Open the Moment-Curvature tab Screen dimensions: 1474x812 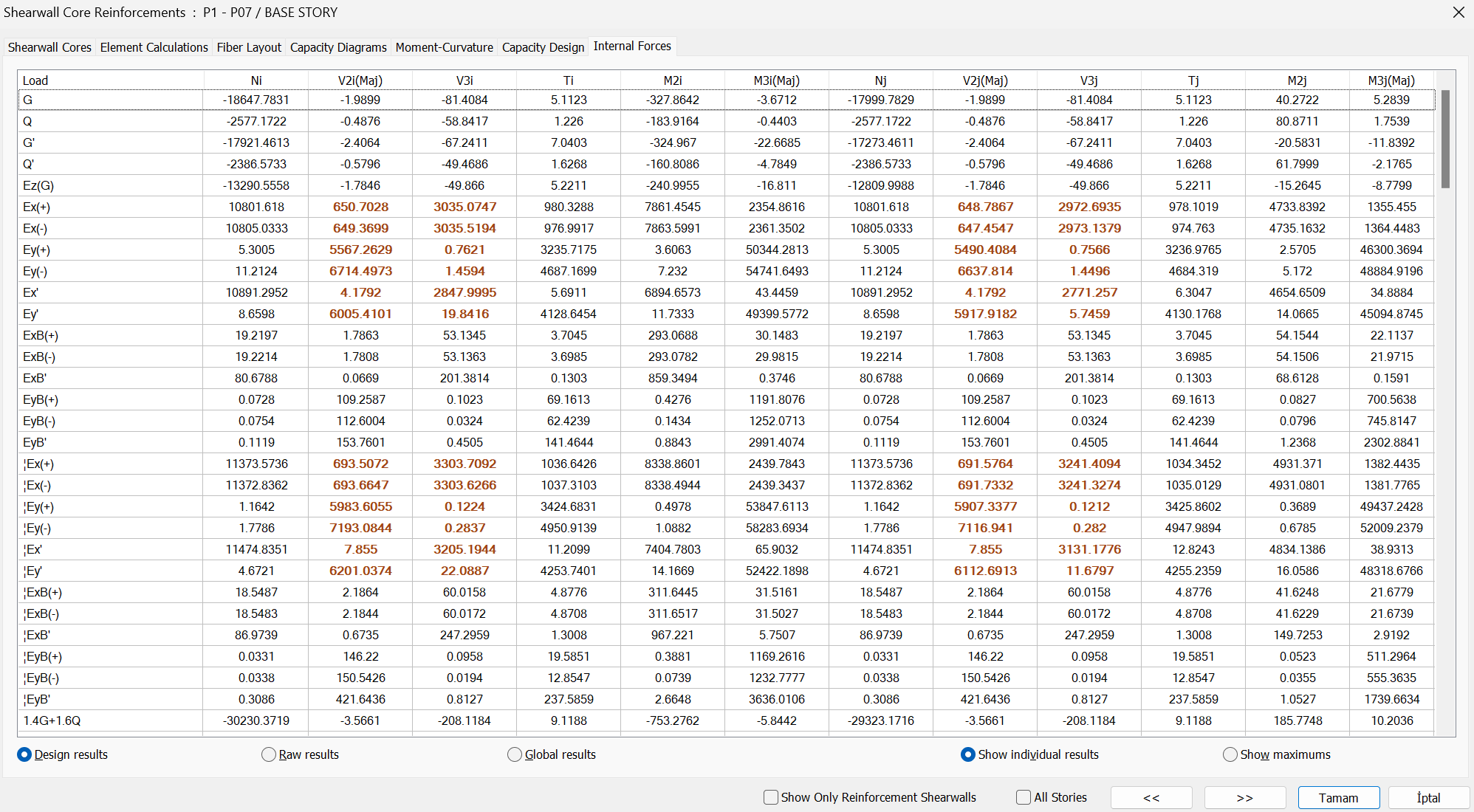point(444,47)
